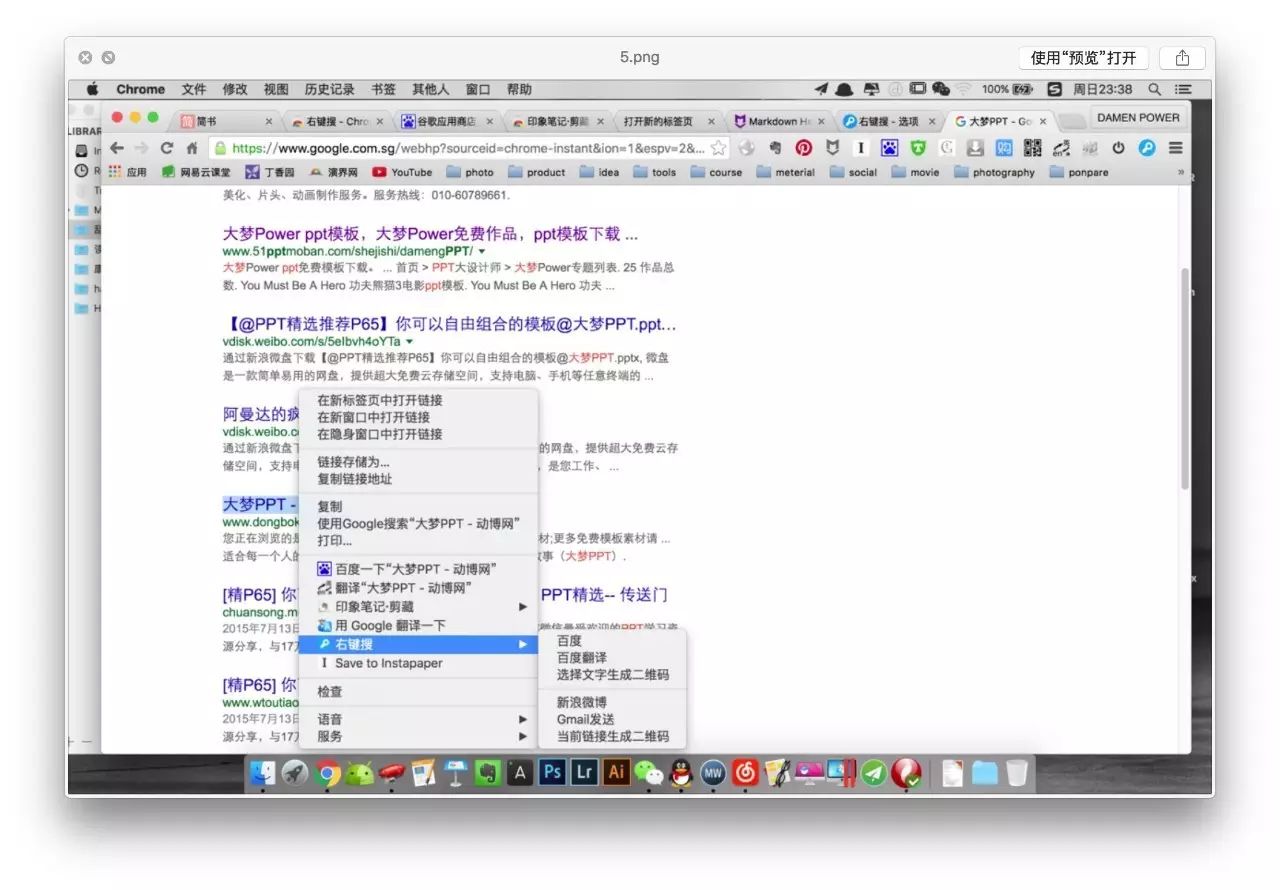Open 历史记录 menu in menu bar

[x=329, y=89]
